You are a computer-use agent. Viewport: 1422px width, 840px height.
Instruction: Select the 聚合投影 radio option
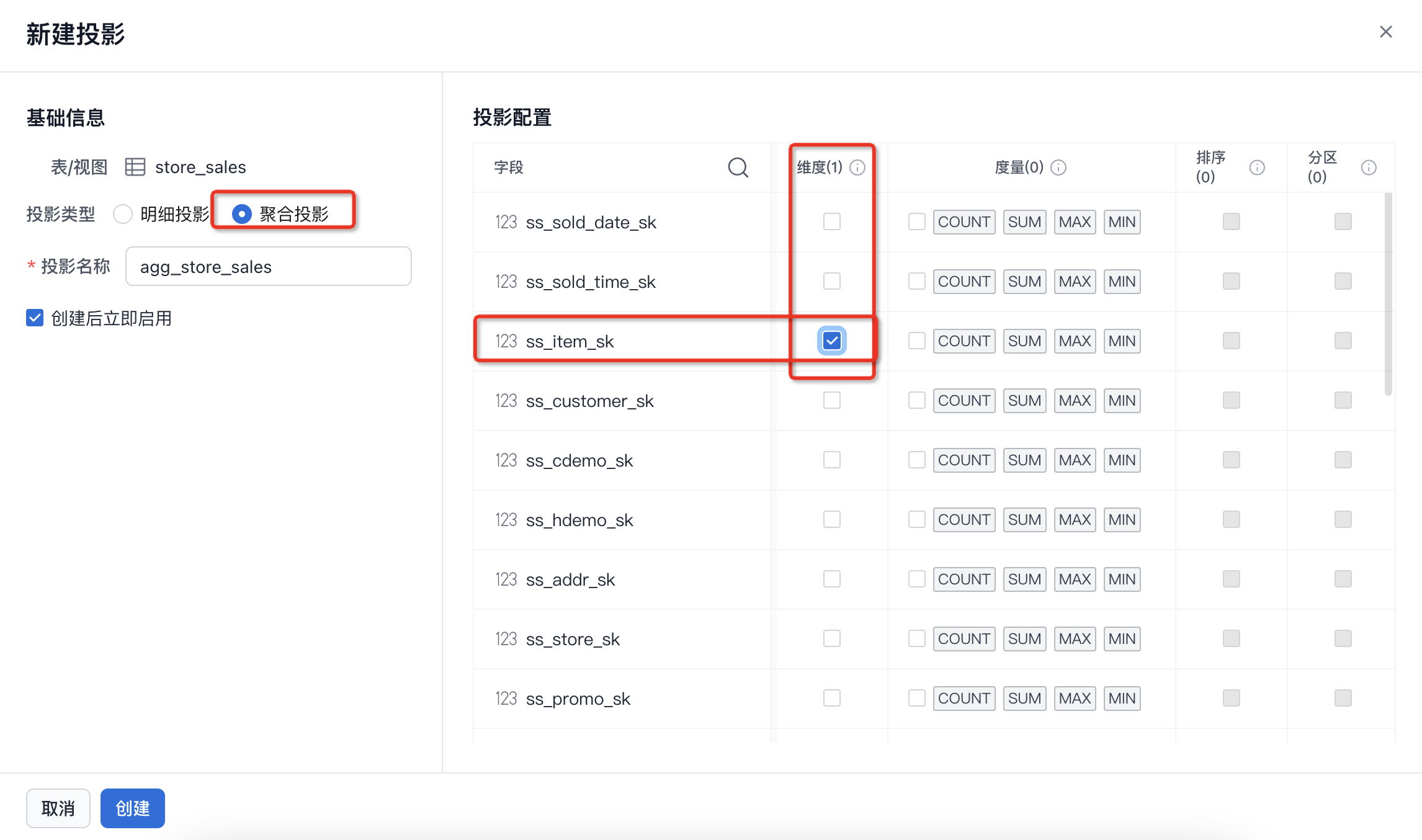[x=242, y=214]
